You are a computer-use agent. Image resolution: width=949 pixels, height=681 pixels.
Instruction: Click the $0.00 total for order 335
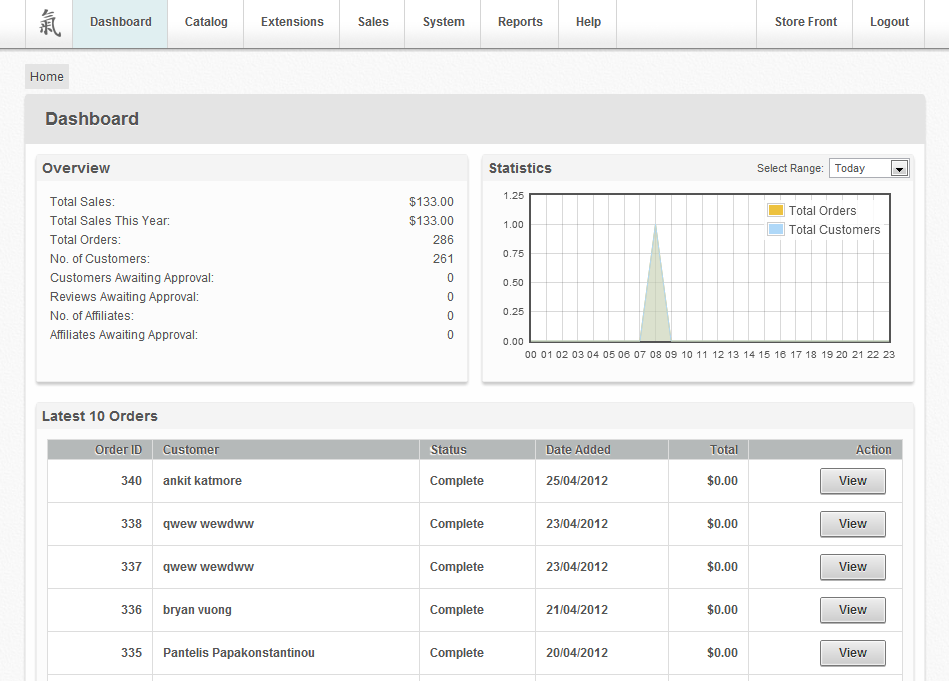point(722,653)
